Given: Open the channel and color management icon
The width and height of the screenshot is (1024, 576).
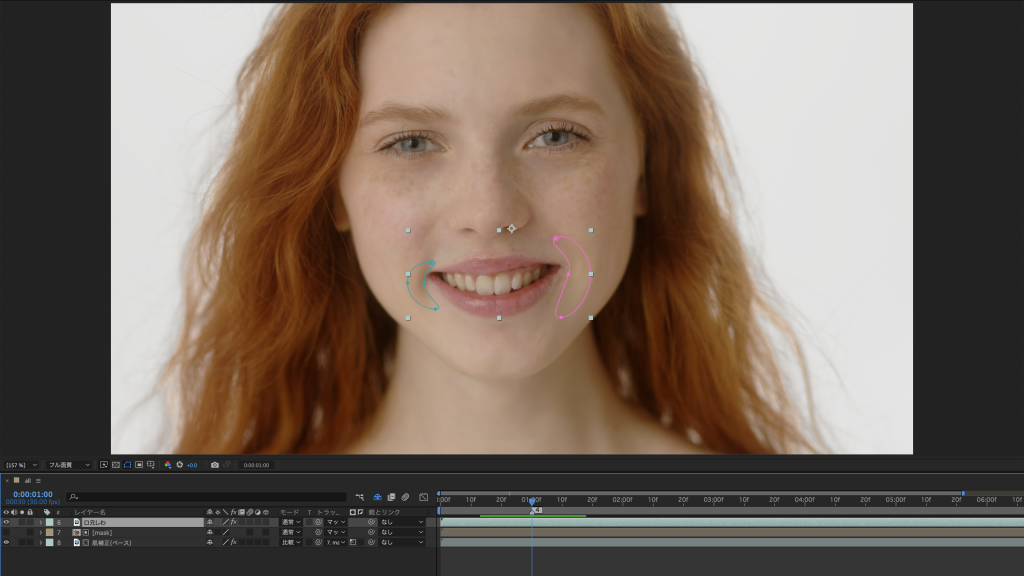Looking at the screenshot, I should point(168,465).
